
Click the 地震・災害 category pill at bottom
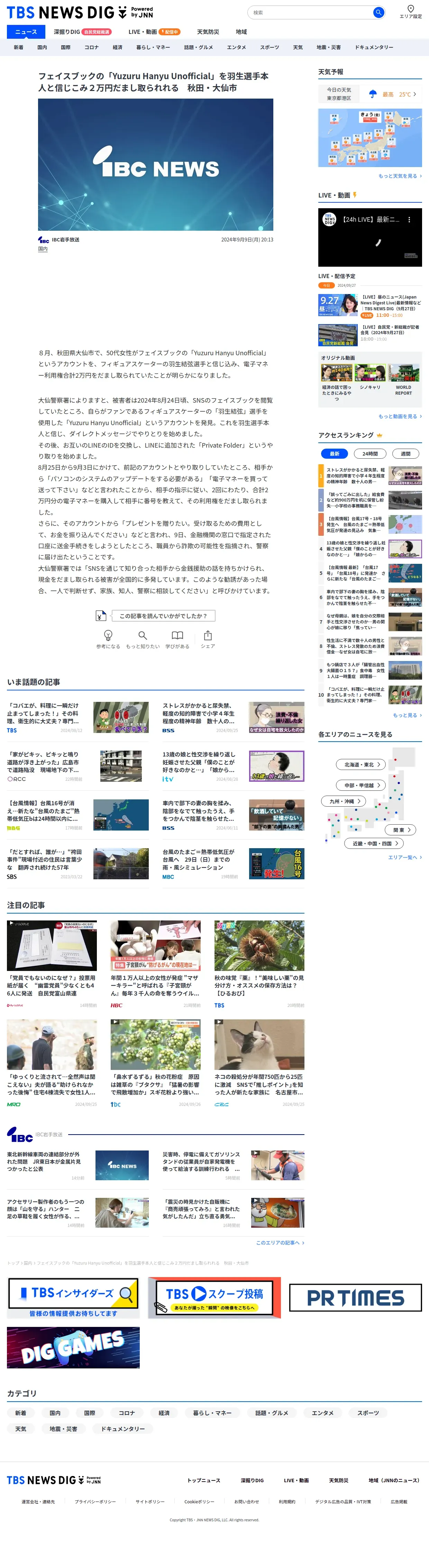[x=63, y=1429]
